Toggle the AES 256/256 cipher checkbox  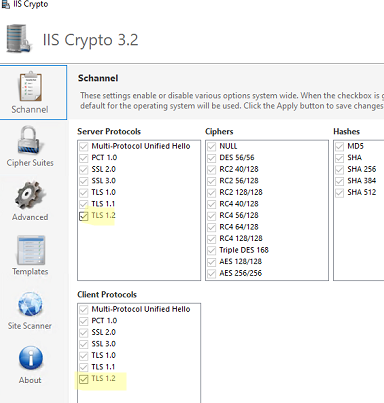point(212,274)
